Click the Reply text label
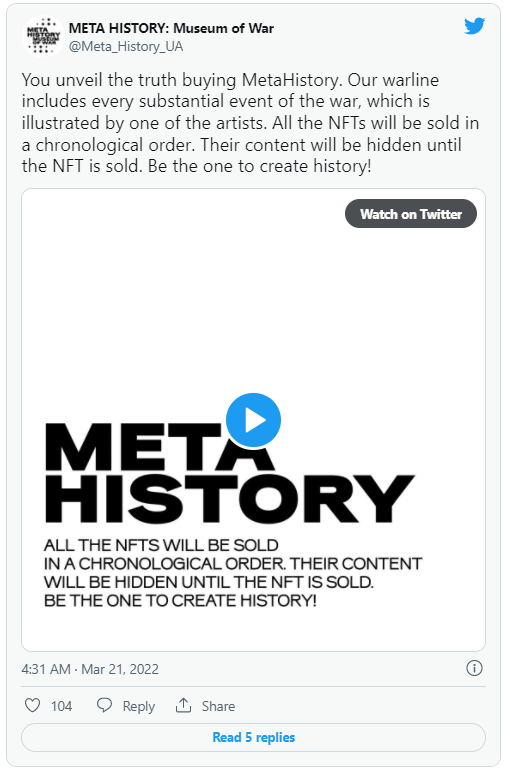Screen dimensions: 507x772 point(139,706)
